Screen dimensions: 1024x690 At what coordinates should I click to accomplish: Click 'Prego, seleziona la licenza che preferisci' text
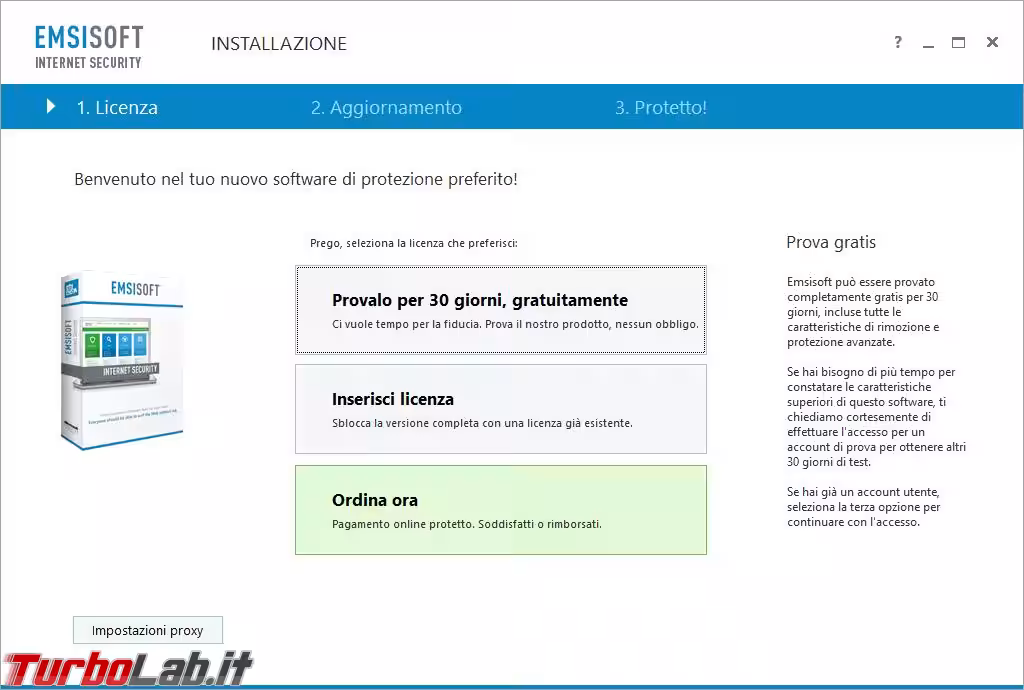414,243
